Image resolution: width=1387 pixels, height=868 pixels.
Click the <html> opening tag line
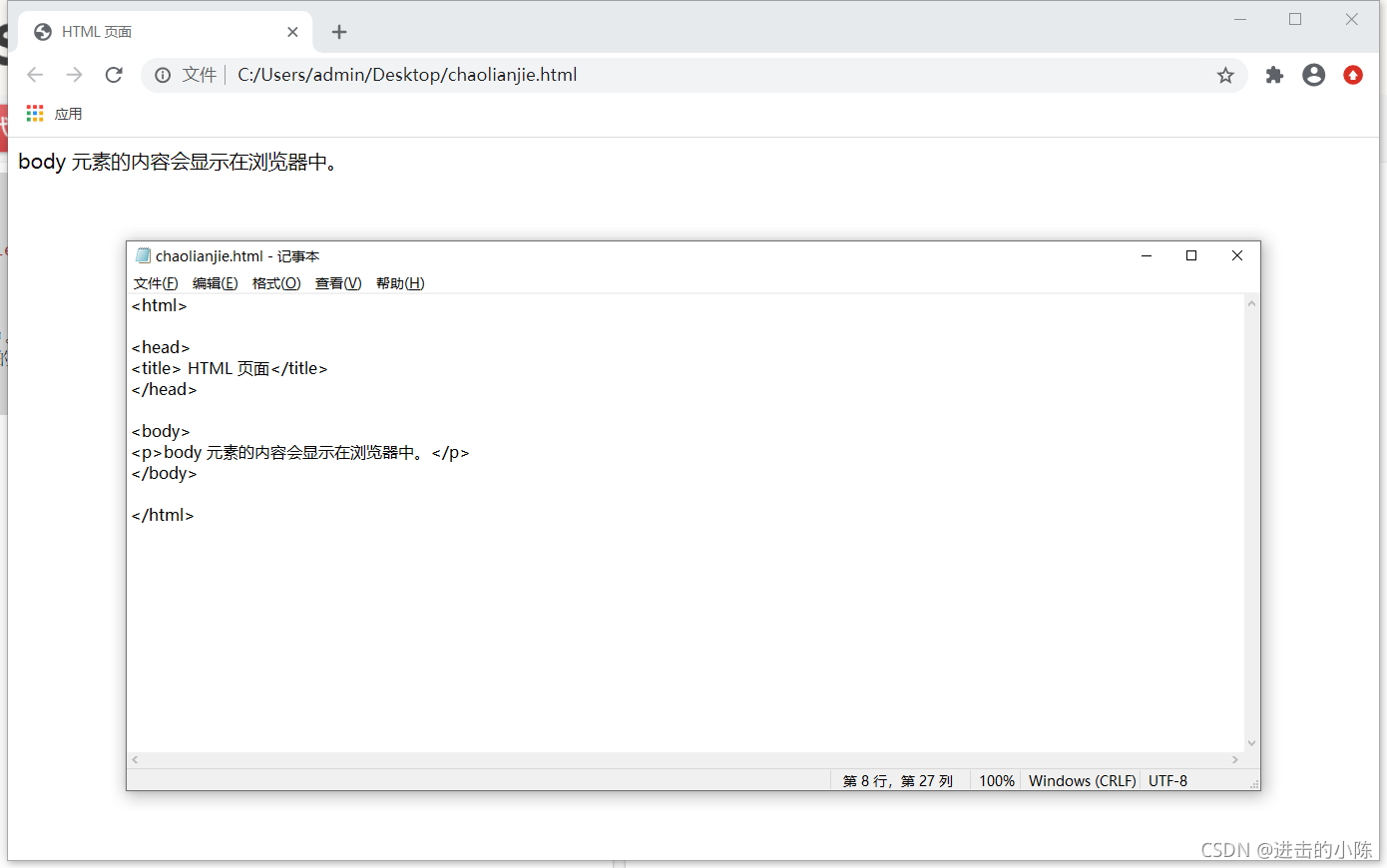point(160,305)
